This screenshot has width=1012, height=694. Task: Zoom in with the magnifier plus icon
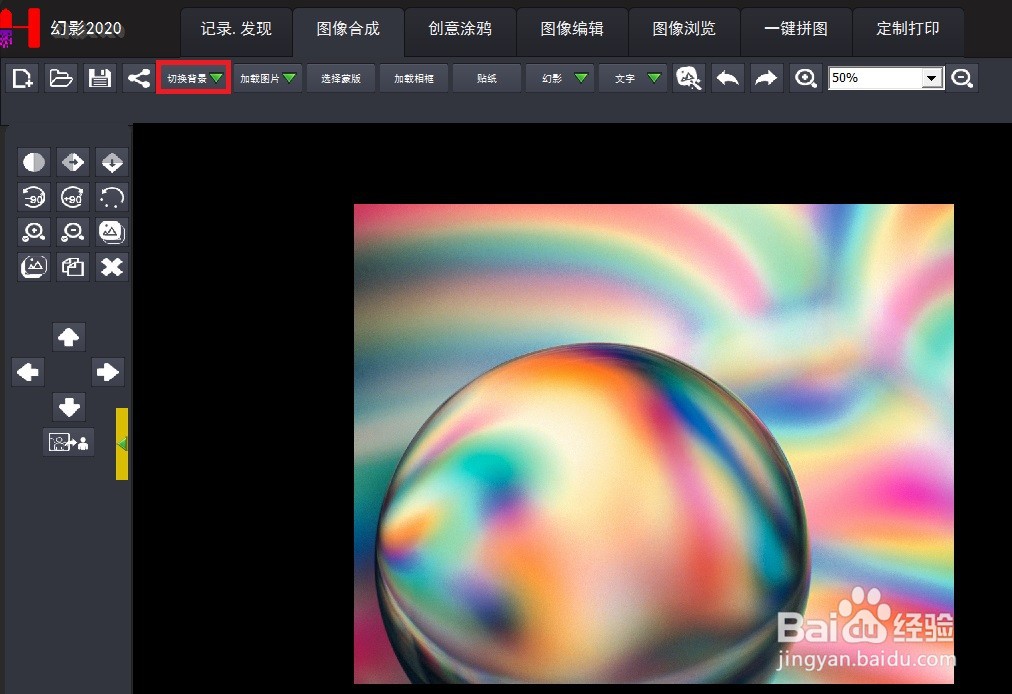point(805,79)
